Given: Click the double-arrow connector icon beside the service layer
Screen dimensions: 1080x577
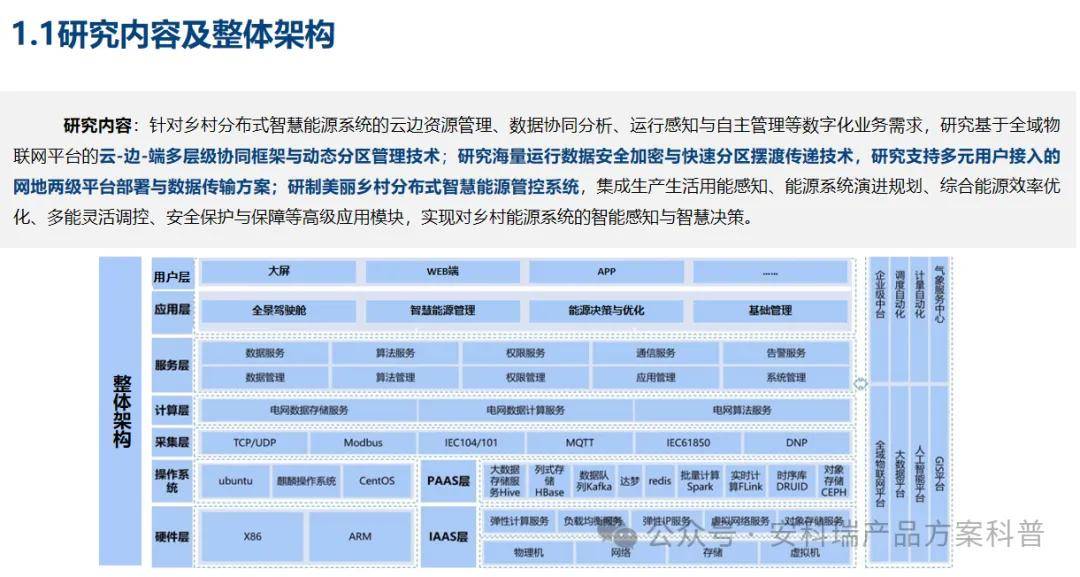Looking at the screenshot, I should click(859, 383).
